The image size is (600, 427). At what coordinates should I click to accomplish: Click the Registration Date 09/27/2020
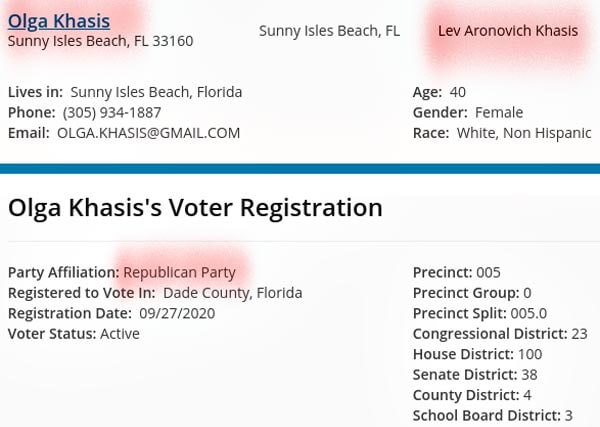click(x=177, y=313)
